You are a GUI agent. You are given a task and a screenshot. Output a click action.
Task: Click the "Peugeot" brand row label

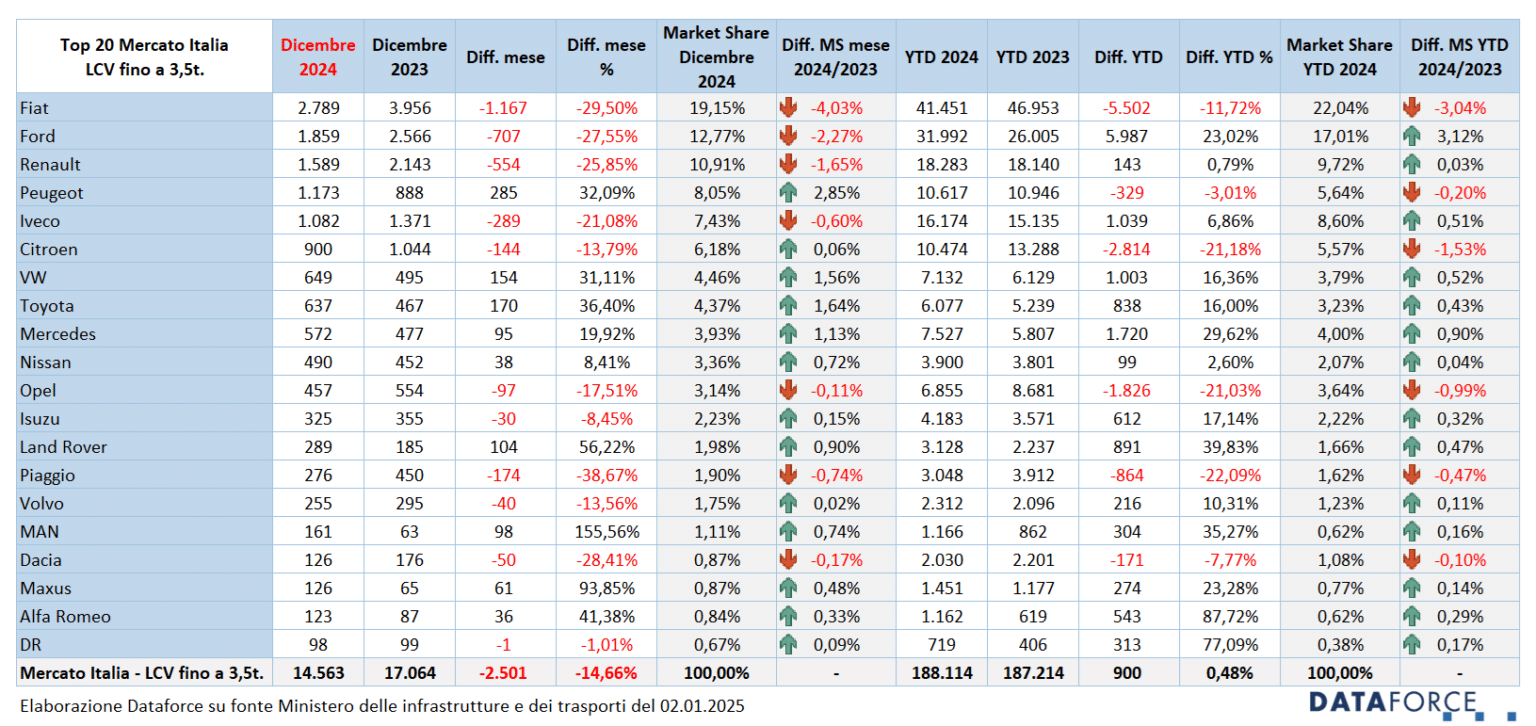click(x=52, y=193)
